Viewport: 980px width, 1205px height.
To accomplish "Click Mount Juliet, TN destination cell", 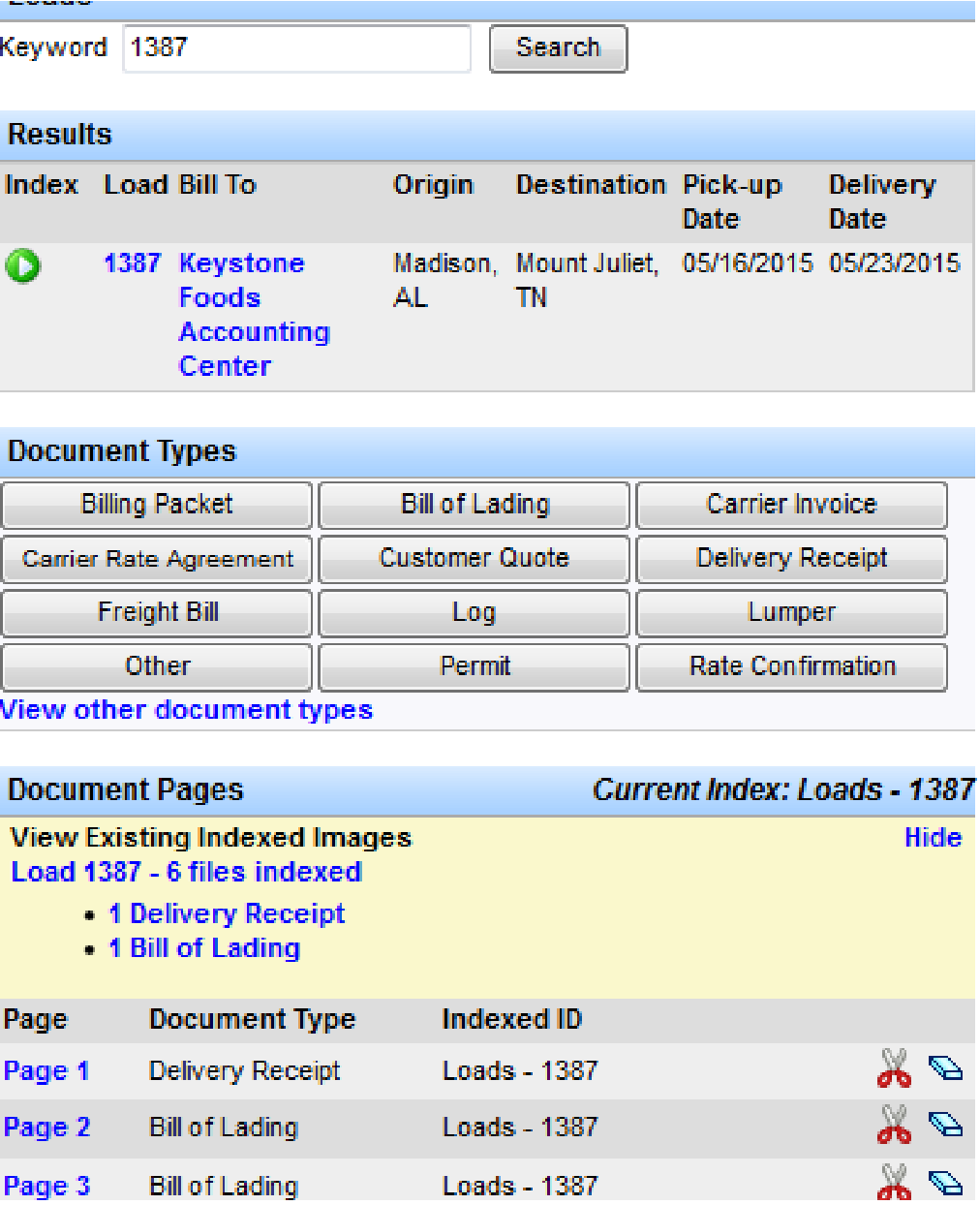I will (x=588, y=280).
